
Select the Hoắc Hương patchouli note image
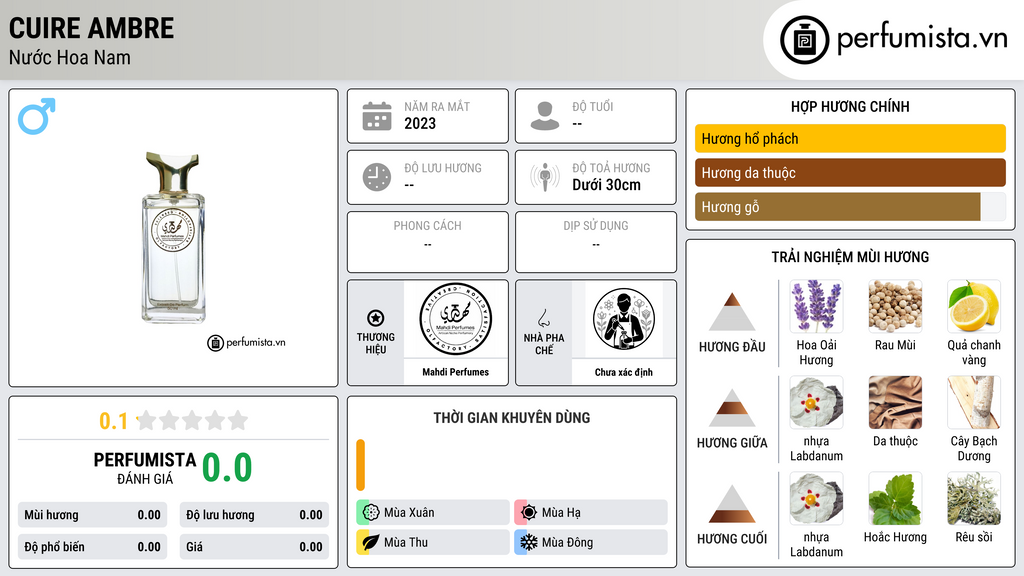tap(895, 498)
